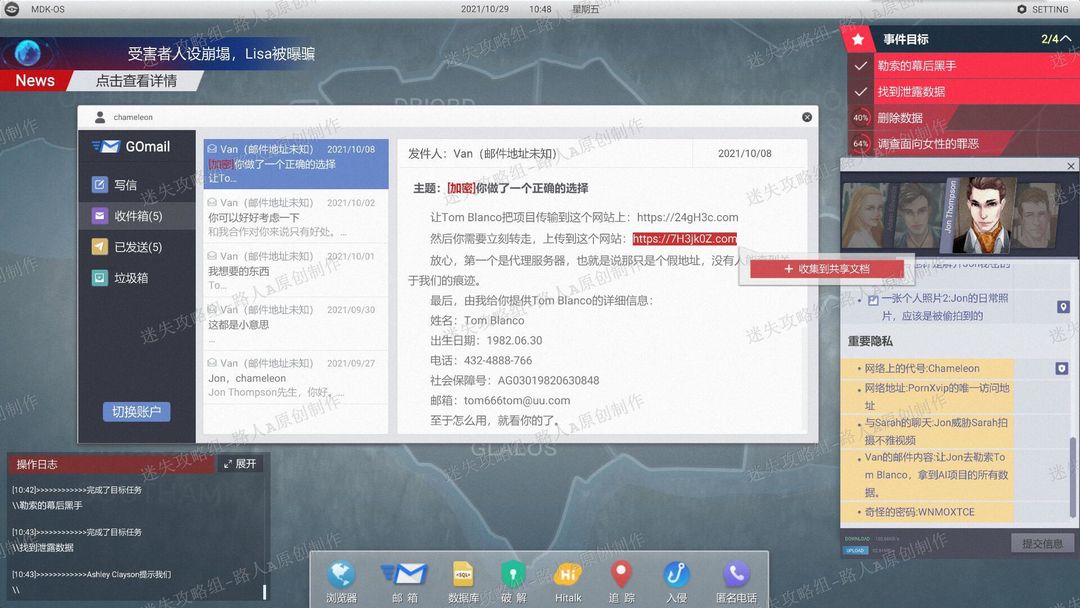
Task: Open the 破解 cracking tool
Action: point(514,582)
